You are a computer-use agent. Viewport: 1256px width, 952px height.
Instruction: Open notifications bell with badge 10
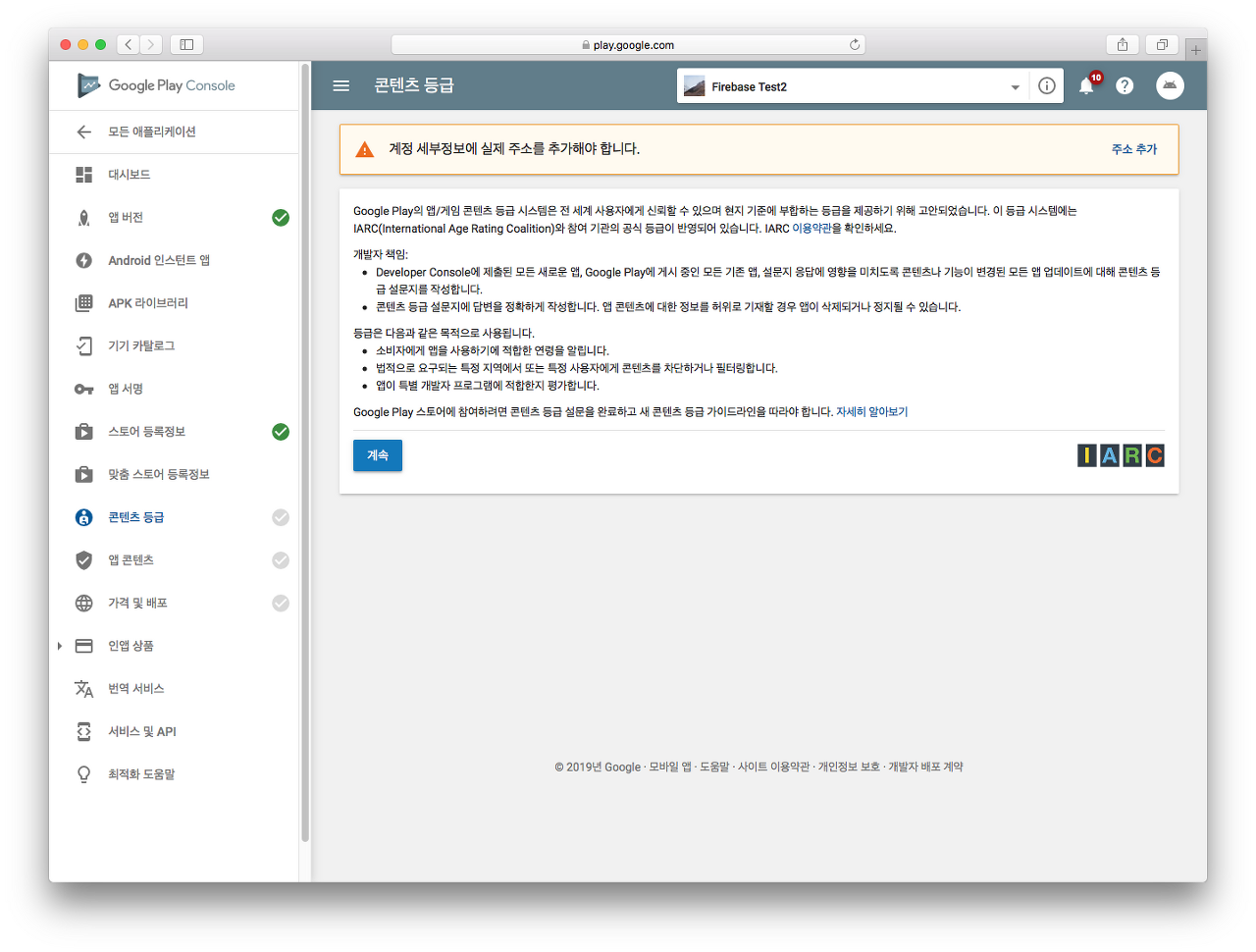[x=1087, y=85]
